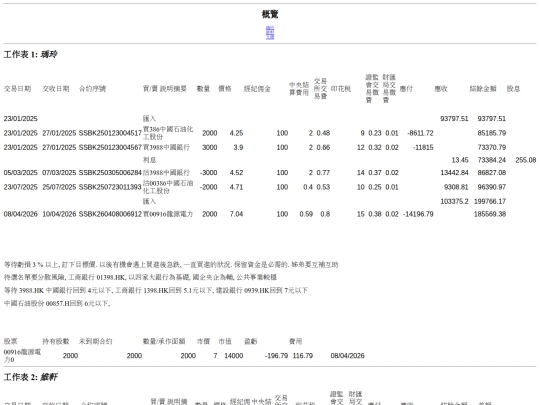This screenshot has height=405, width=540.
Task: Open the first sheet link under 概覽
Action: click(x=270, y=28)
